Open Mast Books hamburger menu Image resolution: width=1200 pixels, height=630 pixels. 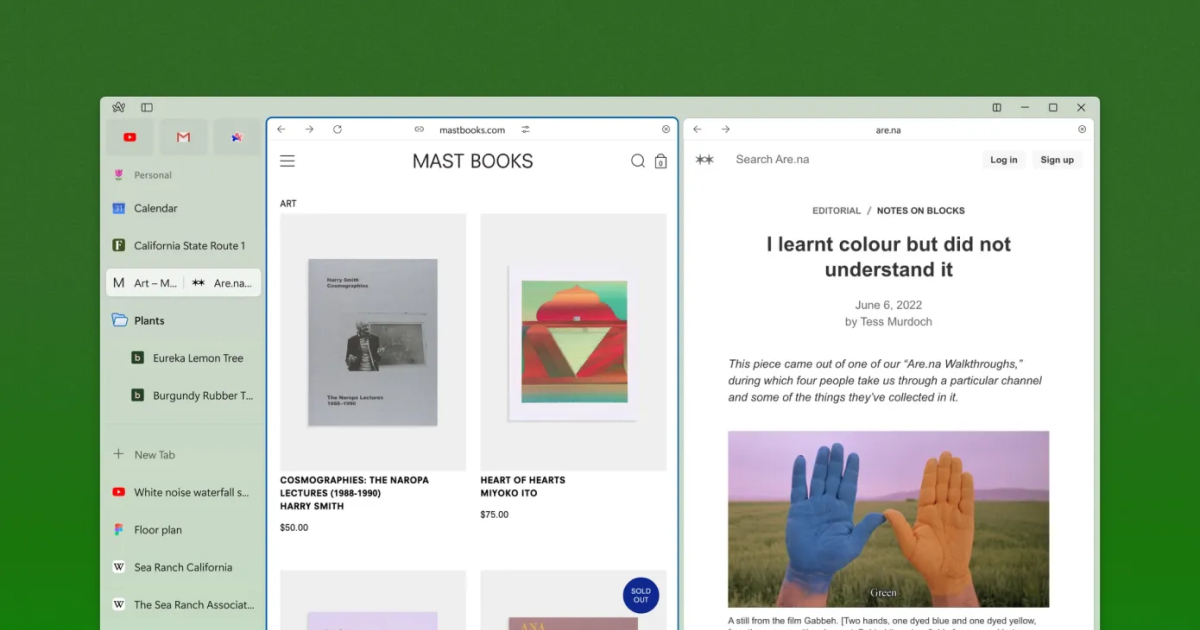click(x=287, y=161)
